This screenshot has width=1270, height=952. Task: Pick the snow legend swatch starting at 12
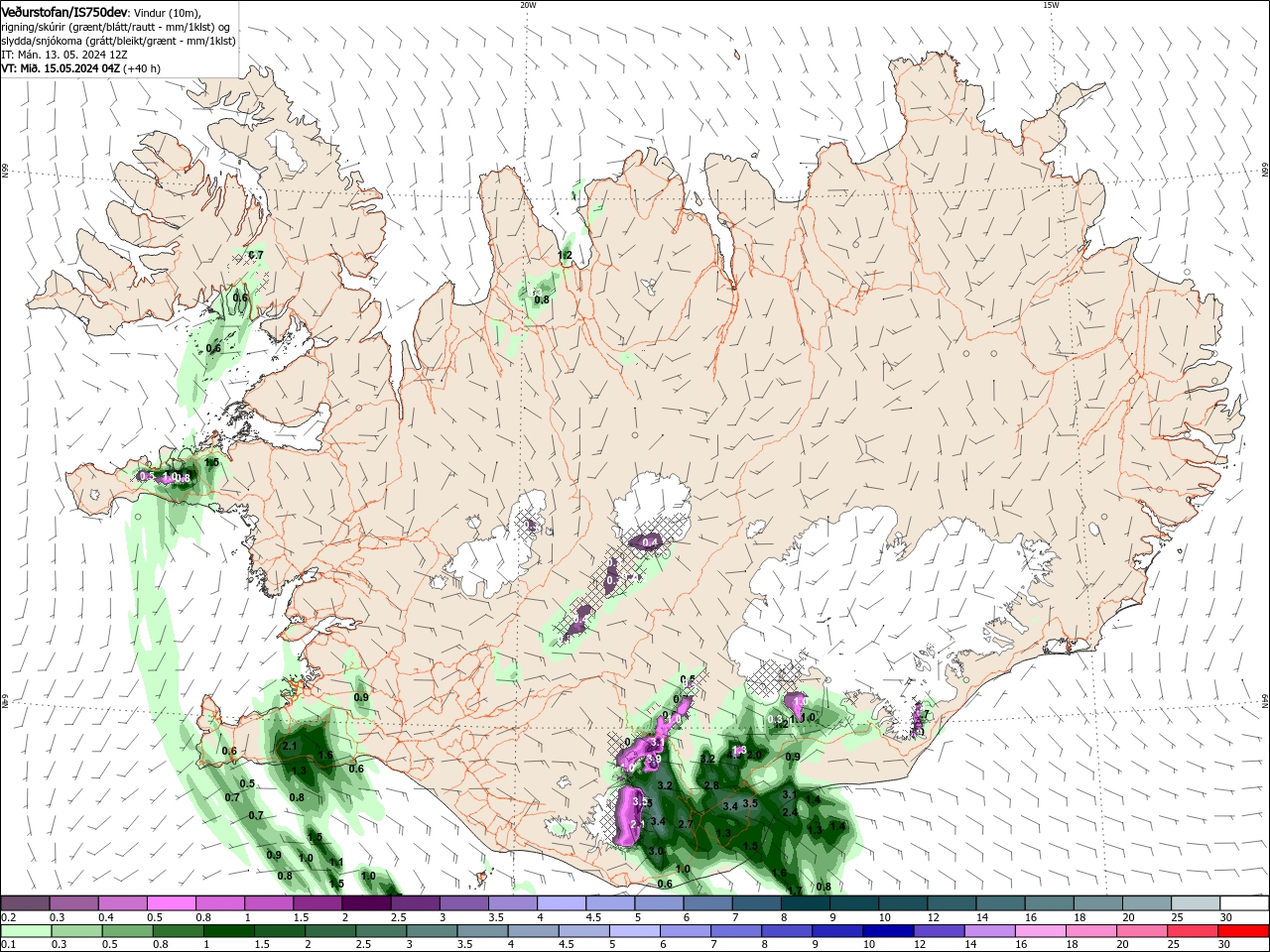point(952,903)
